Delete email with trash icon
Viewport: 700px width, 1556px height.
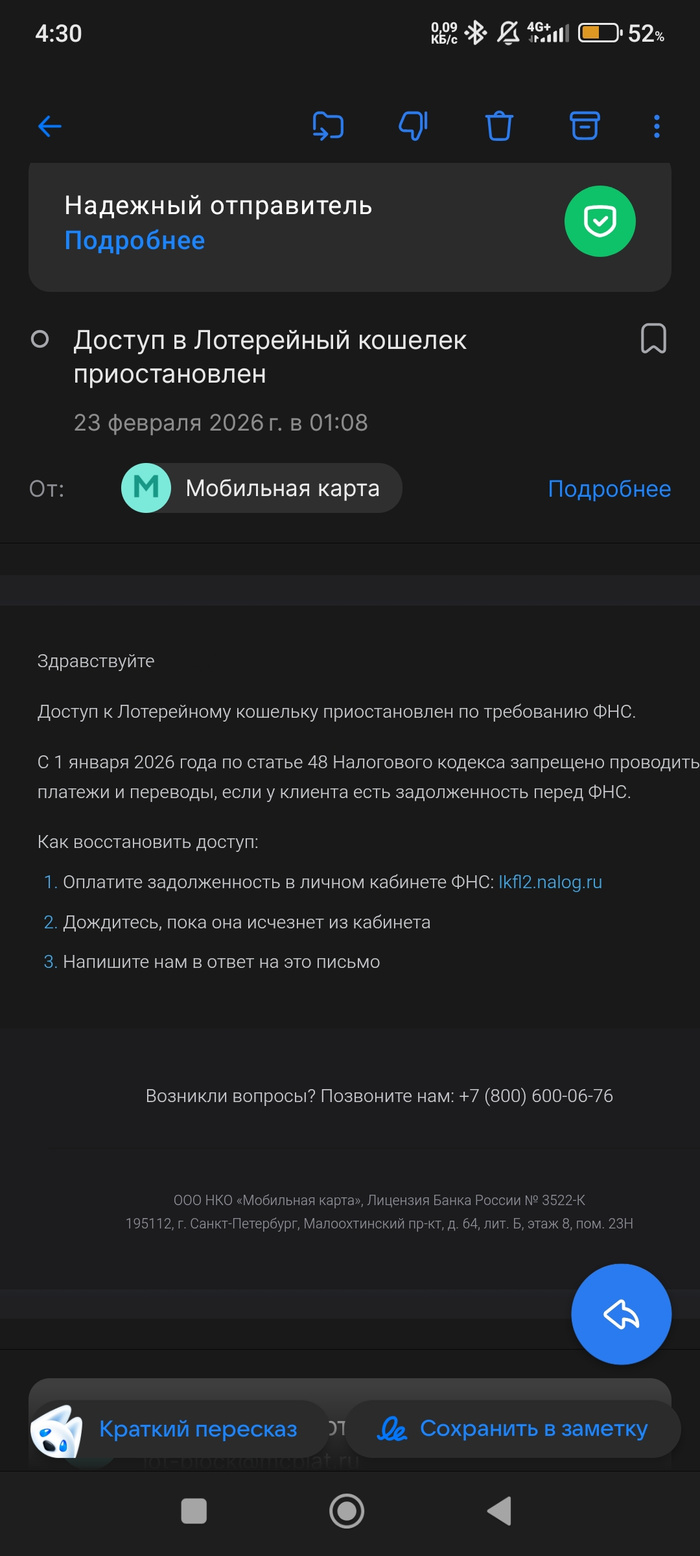tap(499, 126)
